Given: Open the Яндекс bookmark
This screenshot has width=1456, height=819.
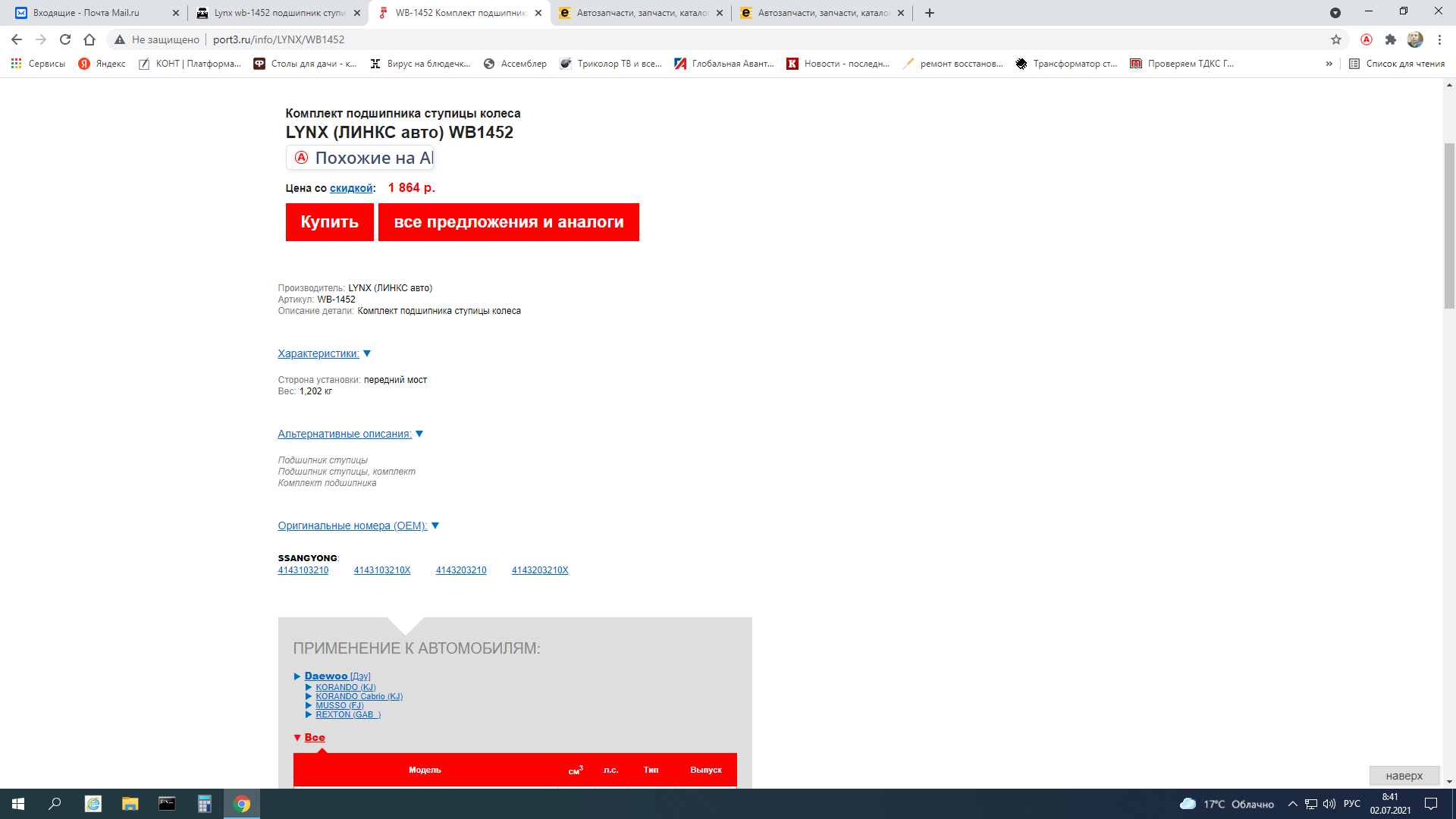Looking at the screenshot, I should point(102,64).
